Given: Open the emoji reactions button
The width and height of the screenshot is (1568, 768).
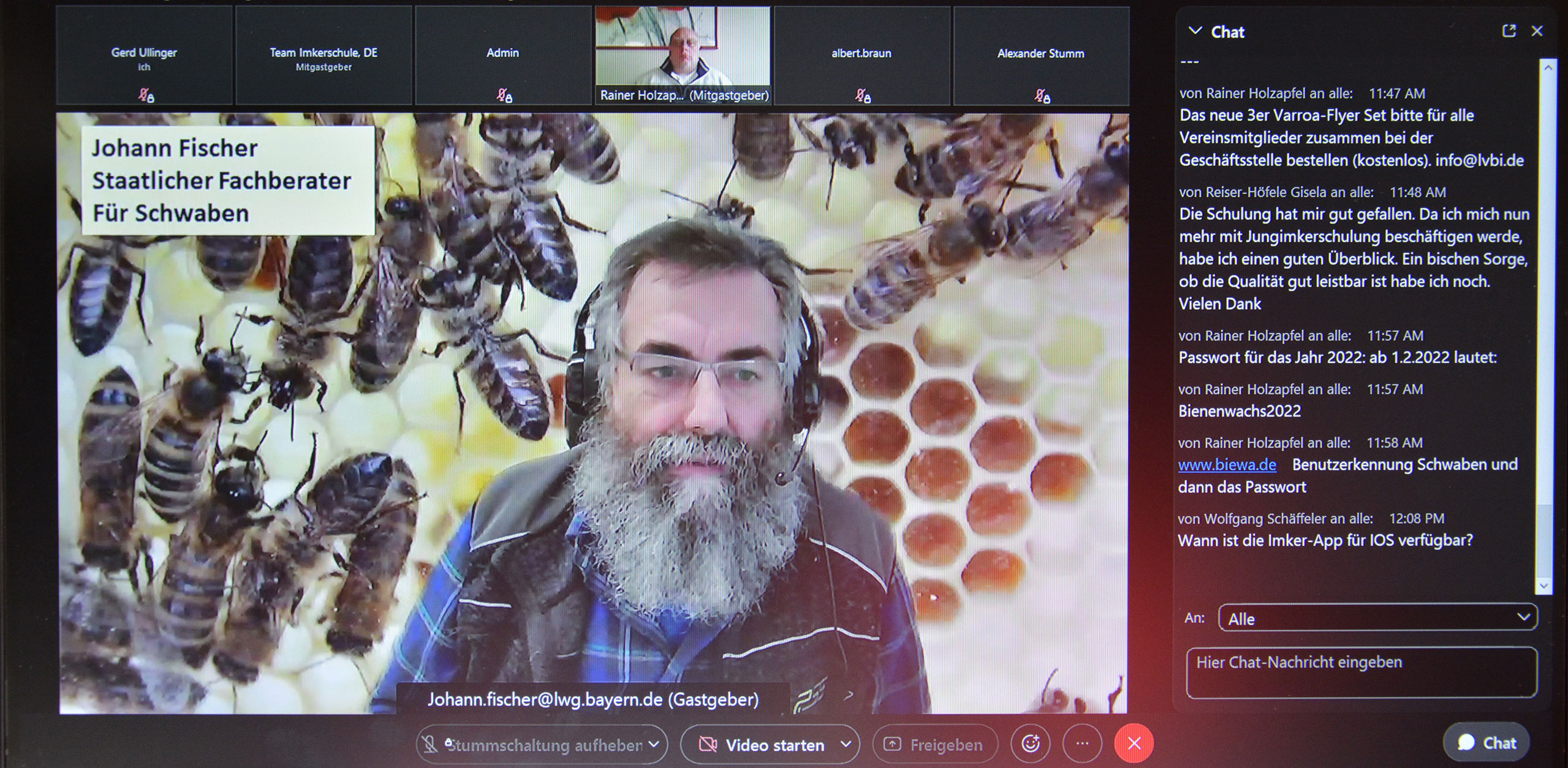Looking at the screenshot, I should [1031, 744].
